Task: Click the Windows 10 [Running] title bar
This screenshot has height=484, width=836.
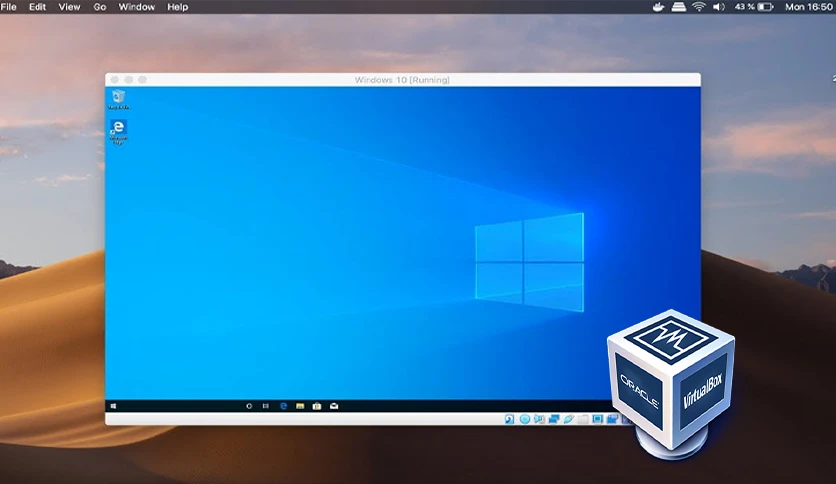Action: point(403,80)
